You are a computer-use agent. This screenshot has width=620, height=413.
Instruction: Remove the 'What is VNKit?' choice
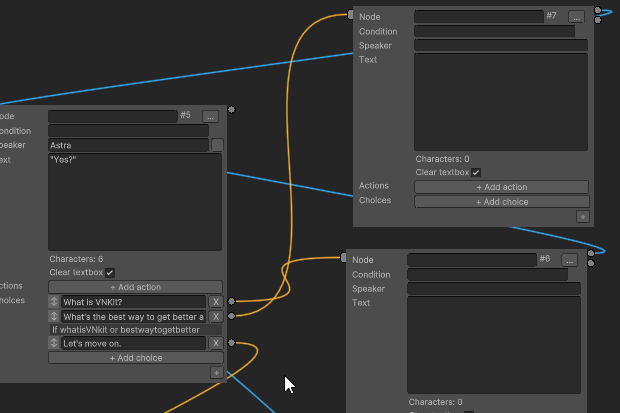[x=215, y=301]
